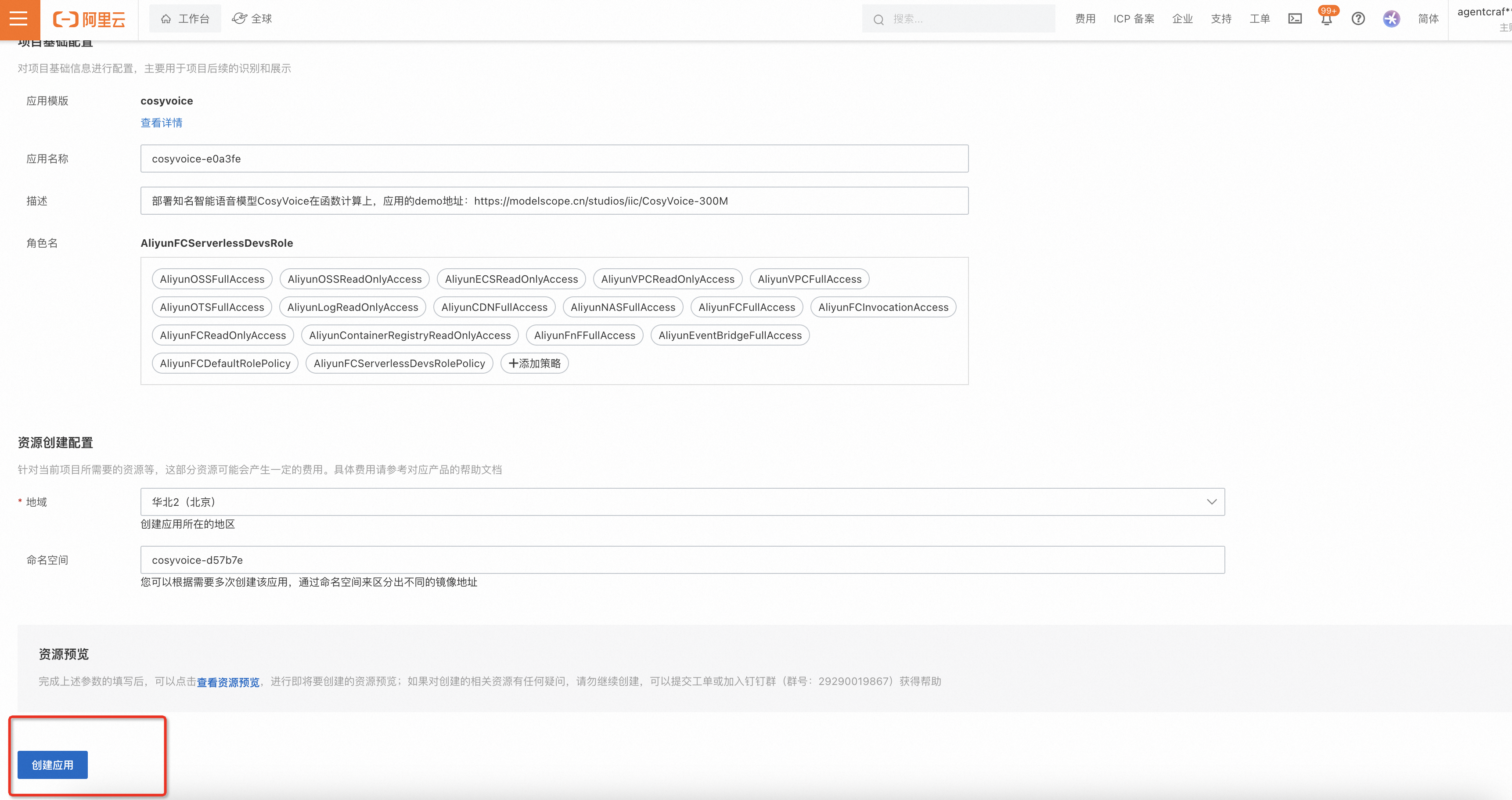Click the 查看资源预览 link
1512x800 pixels.
click(x=228, y=681)
